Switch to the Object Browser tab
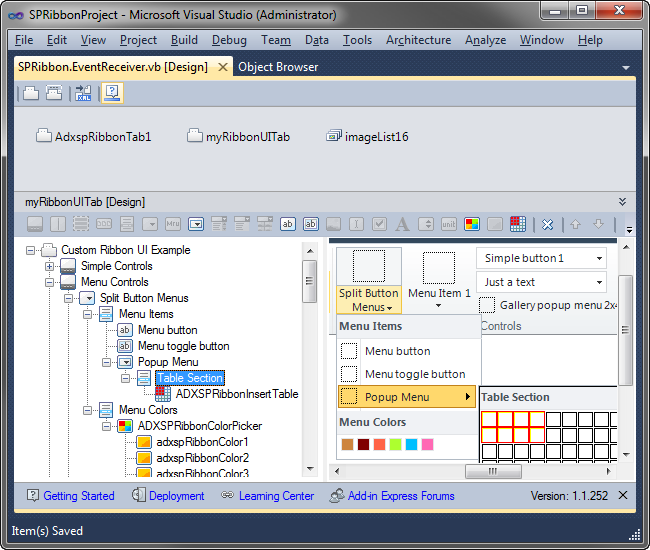Image resolution: width=650 pixels, height=550 pixels. point(278,67)
